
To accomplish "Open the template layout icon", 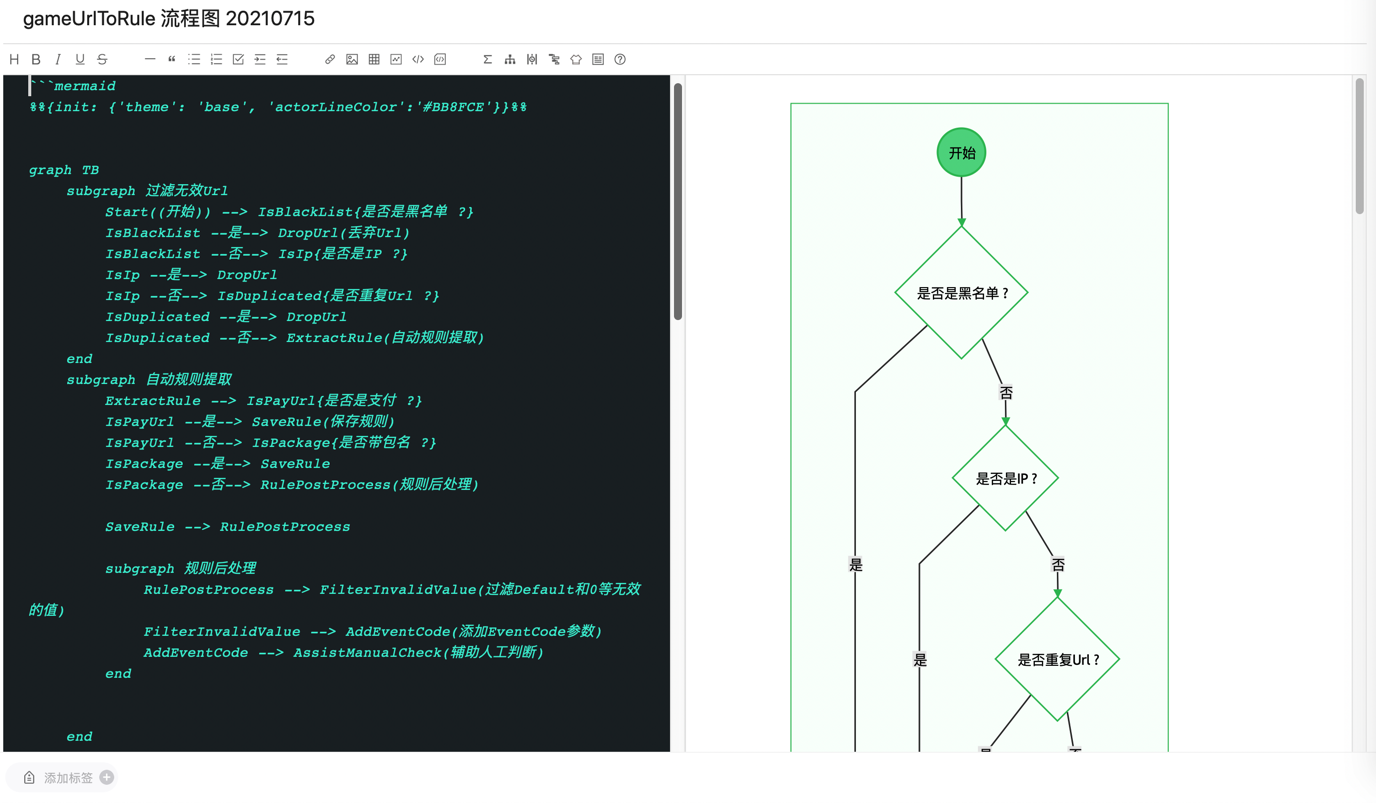I will pos(598,60).
